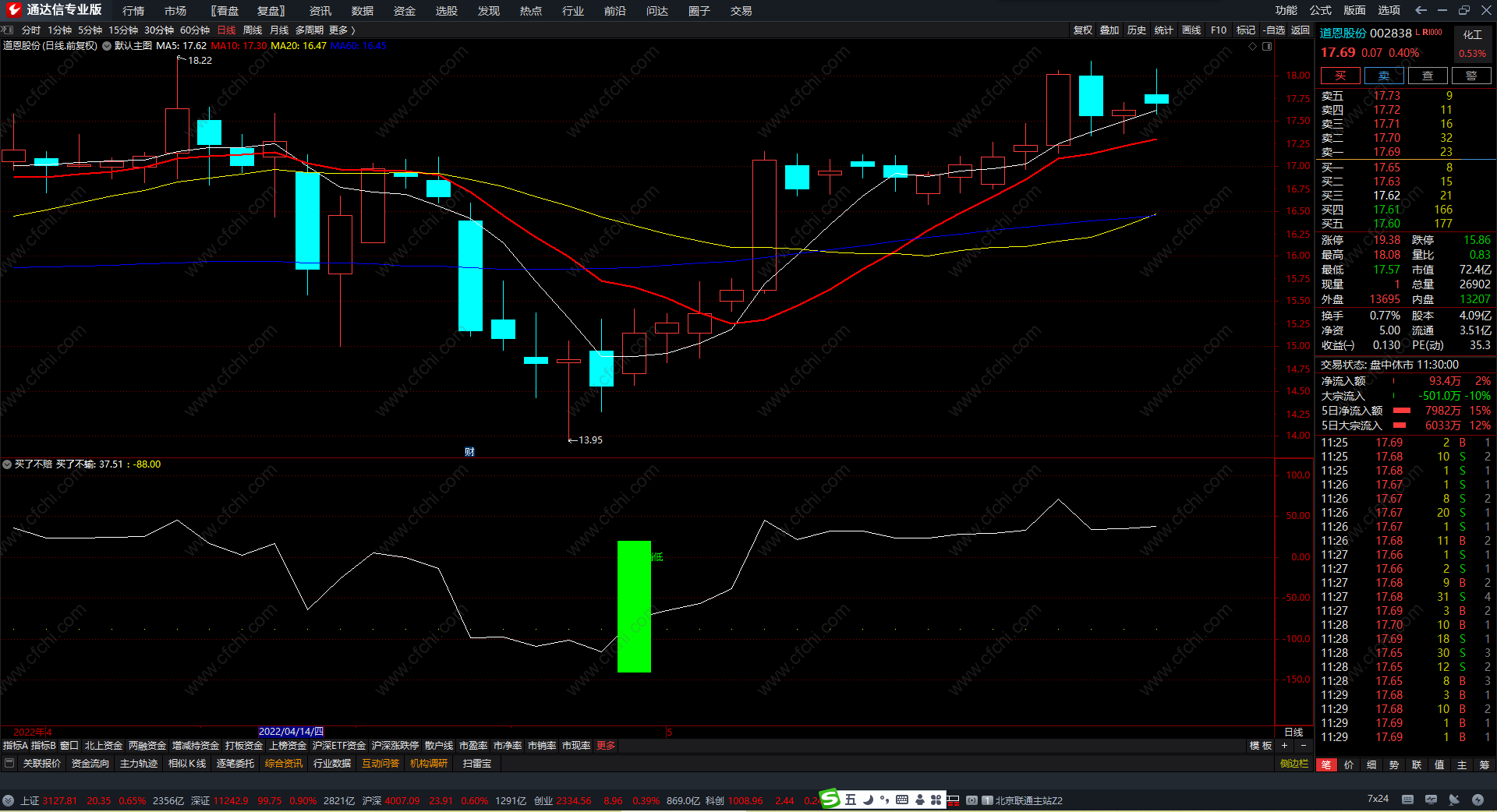Expand the status bar round arrow icon
The height and width of the screenshot is (812, 1497).
(8, 800)
